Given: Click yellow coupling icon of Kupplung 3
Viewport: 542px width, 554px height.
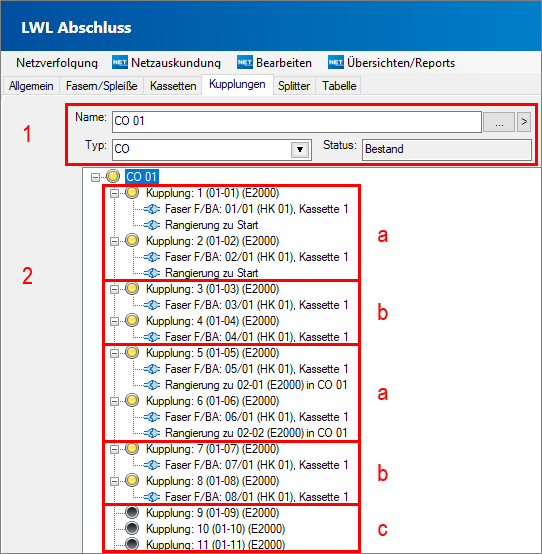Looking at the screenshot, I should pos(132,288).
